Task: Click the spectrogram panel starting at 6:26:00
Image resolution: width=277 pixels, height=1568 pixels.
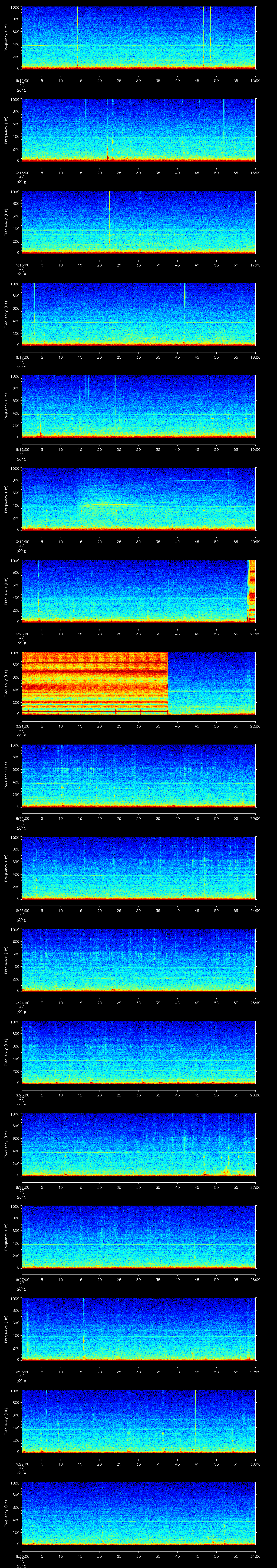Action: pos(139,1145)
